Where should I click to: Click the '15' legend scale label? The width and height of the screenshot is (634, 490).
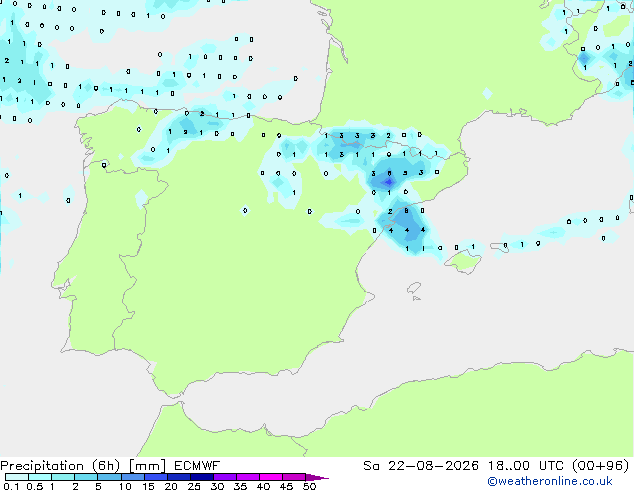click(148, 486)
